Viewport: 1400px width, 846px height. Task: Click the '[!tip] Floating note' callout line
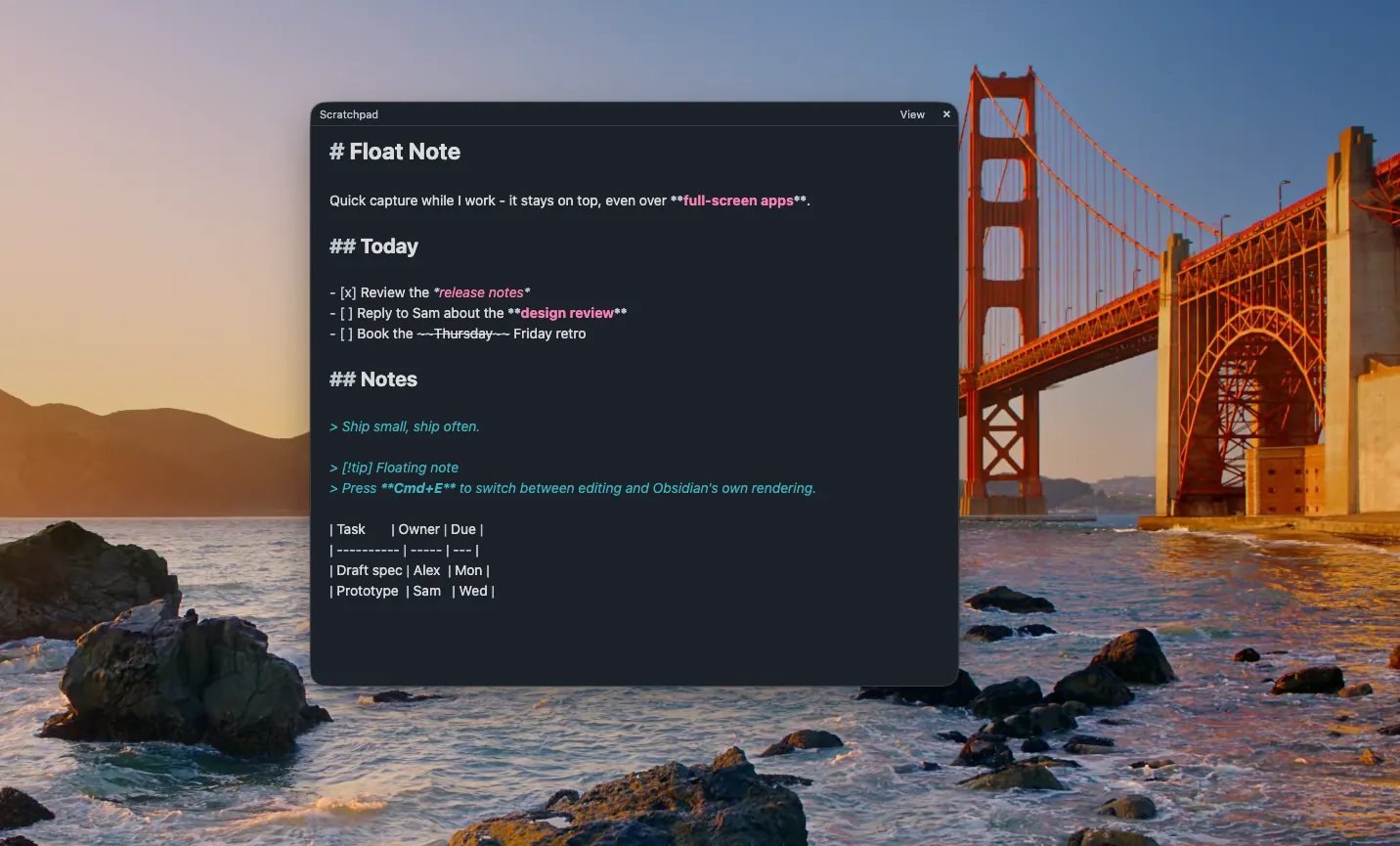394,468
